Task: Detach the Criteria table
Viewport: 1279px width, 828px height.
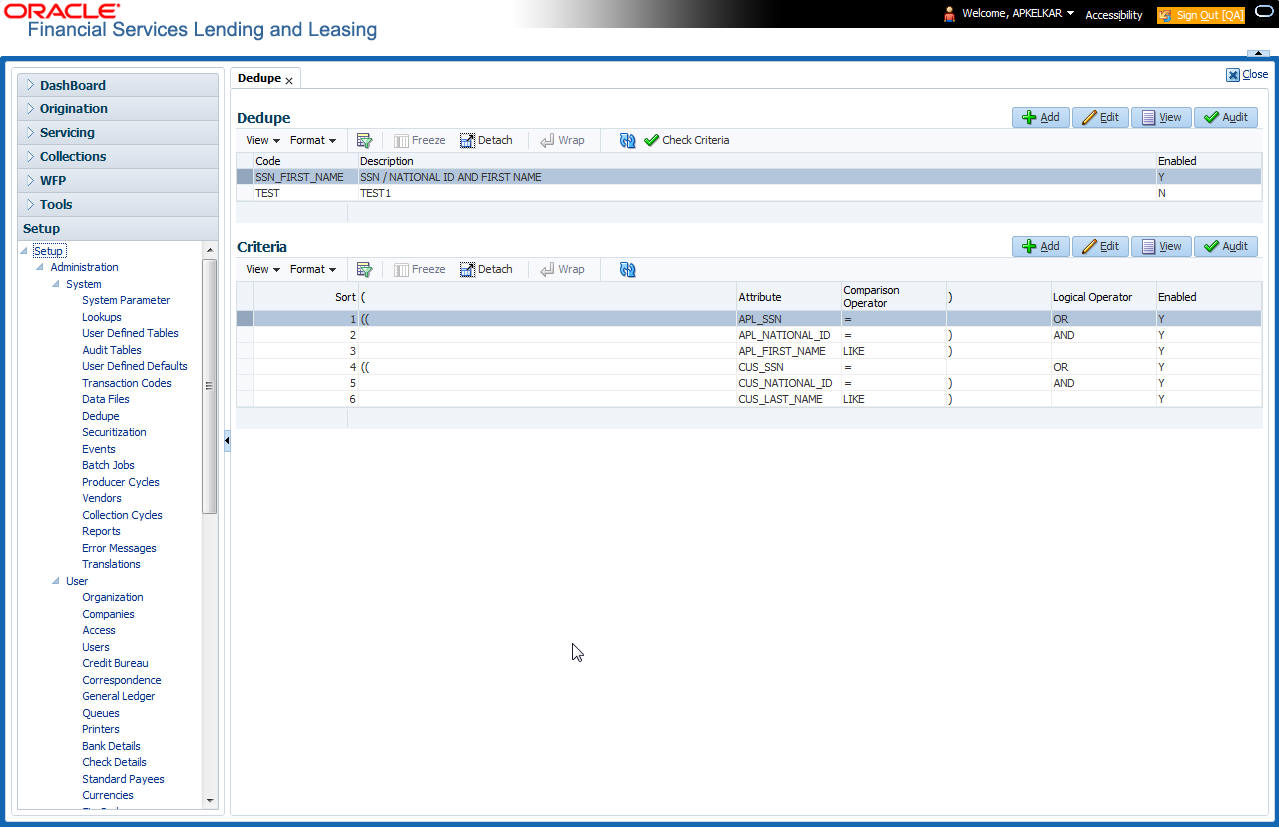Action: (486, 270)
